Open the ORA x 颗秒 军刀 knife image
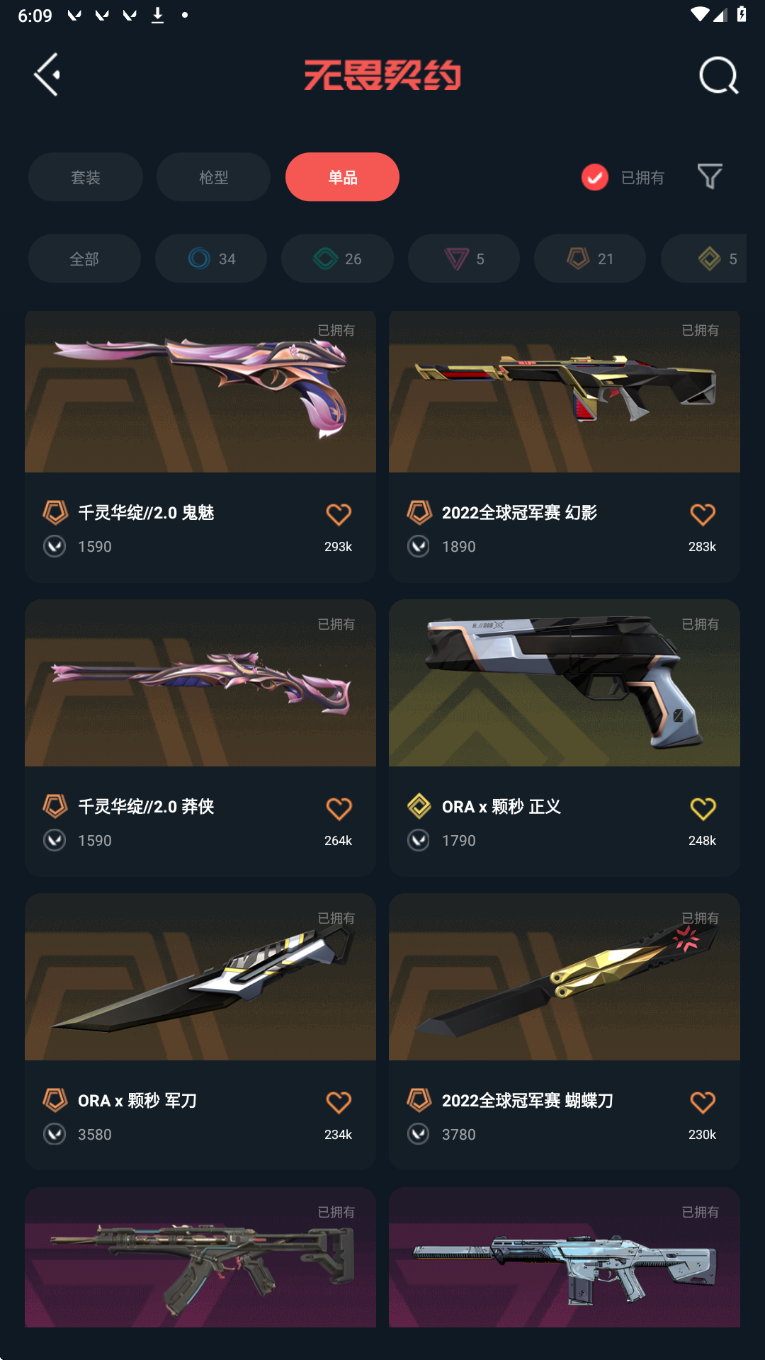 point(200,977)
